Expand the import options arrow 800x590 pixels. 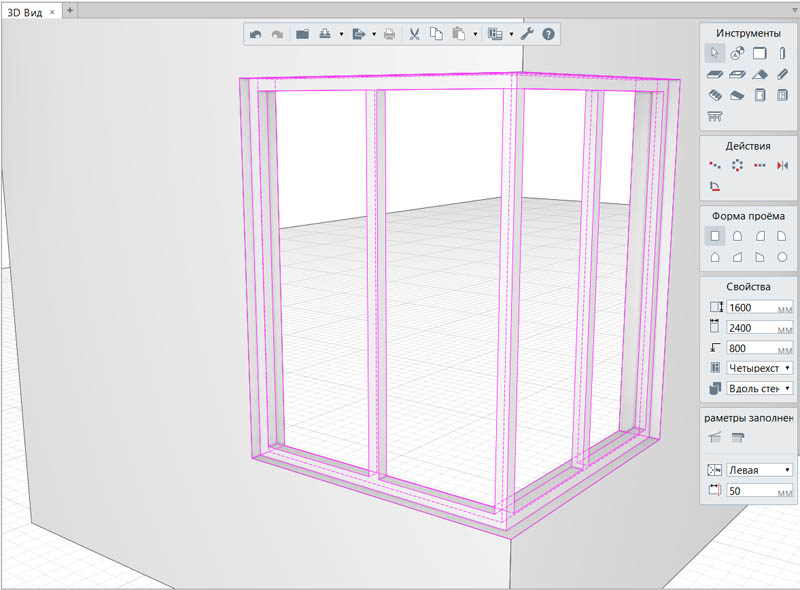(341, 35)
